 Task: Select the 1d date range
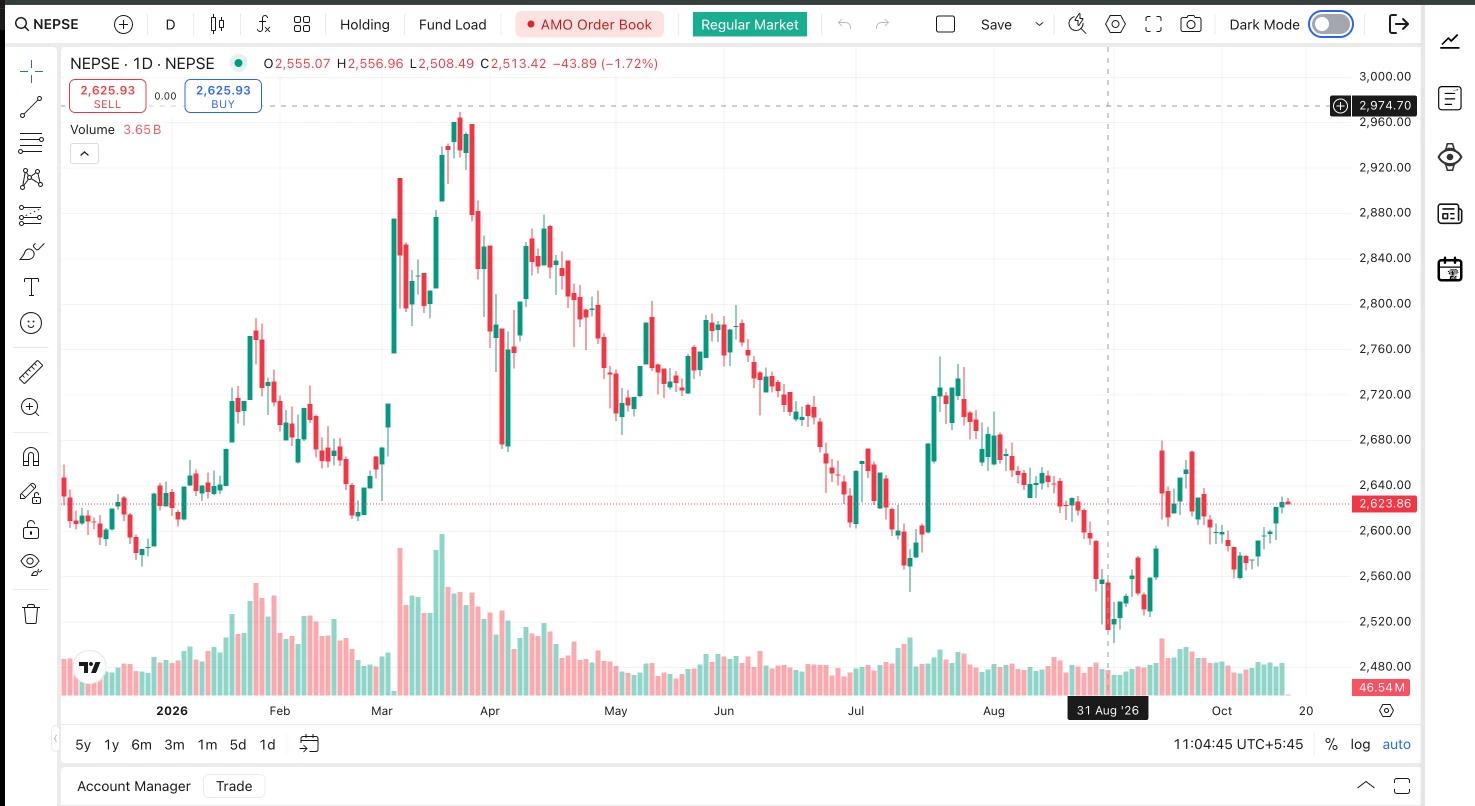click(267, 744)
